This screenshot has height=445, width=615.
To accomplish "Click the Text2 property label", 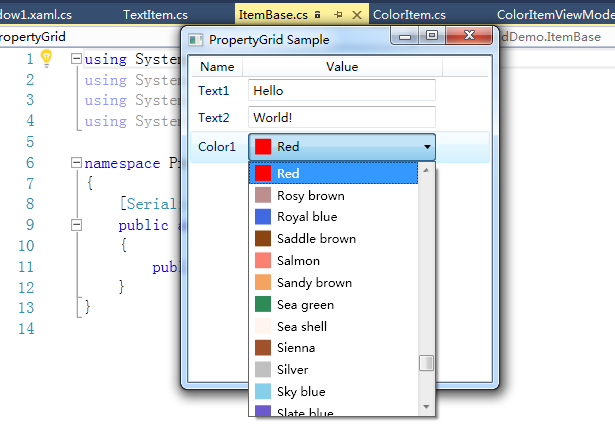I will tap(213, 118).
